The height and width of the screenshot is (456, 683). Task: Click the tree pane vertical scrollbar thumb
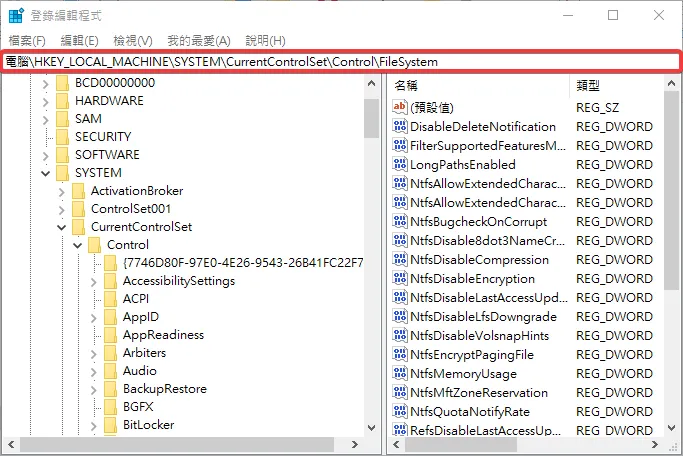pyautogui.click(x=372, y=118)
